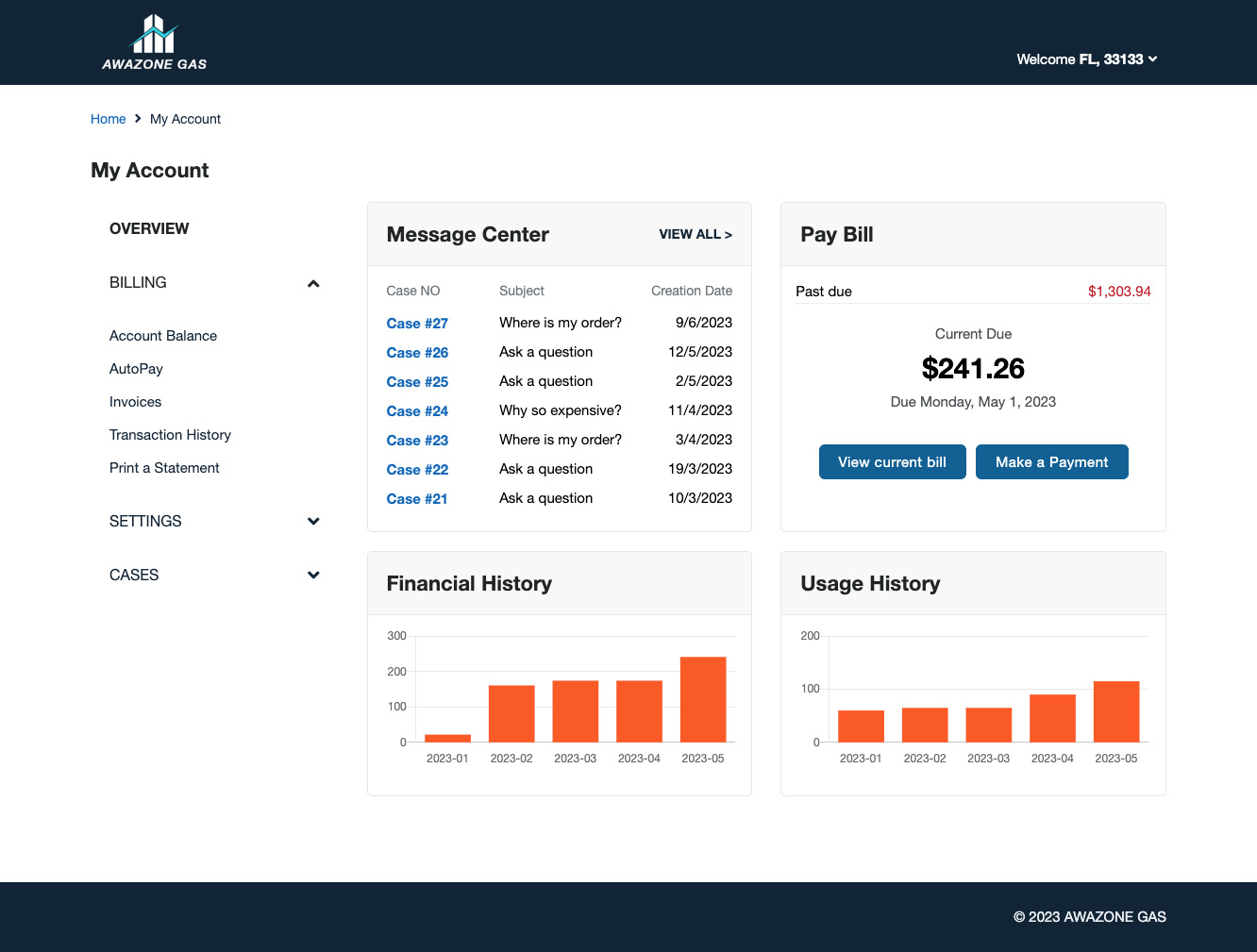The image size is (1257, 952).
Task: Open the AutoPay sidebar item
Action: point(136,369)
